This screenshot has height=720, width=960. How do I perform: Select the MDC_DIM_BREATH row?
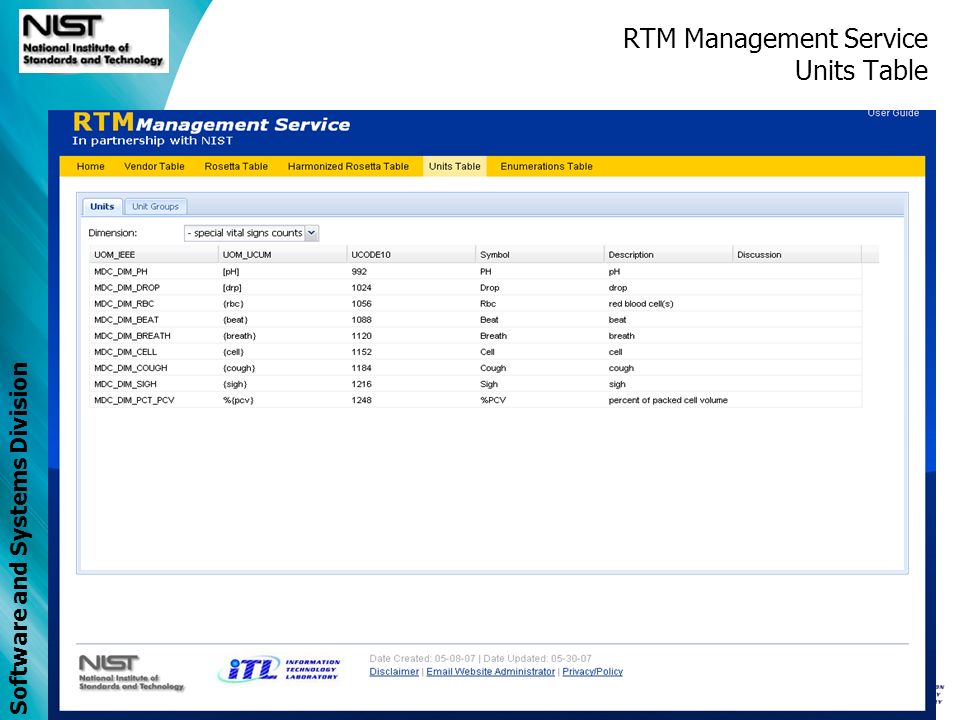pyautogui.click(x=476, y=336)
